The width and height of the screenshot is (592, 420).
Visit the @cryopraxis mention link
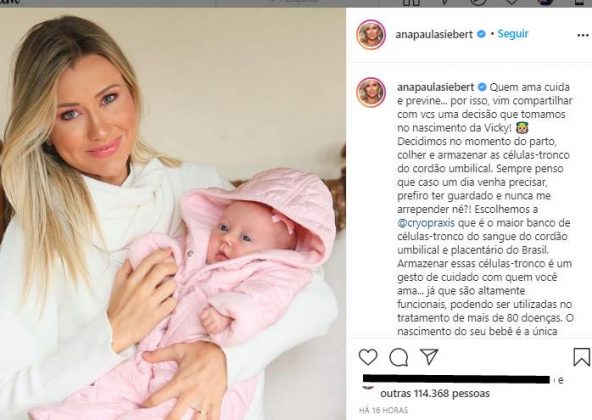click(x=426, y=223)
